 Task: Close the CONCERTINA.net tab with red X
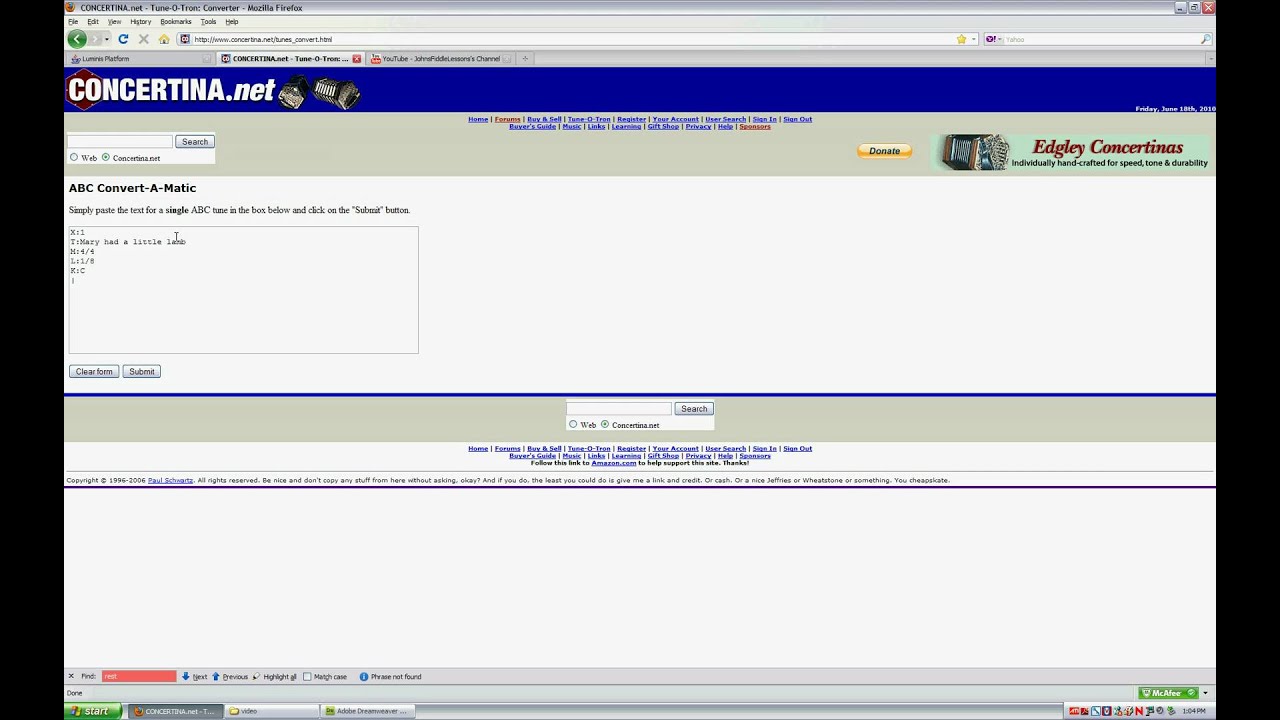(x=356, y=59)
